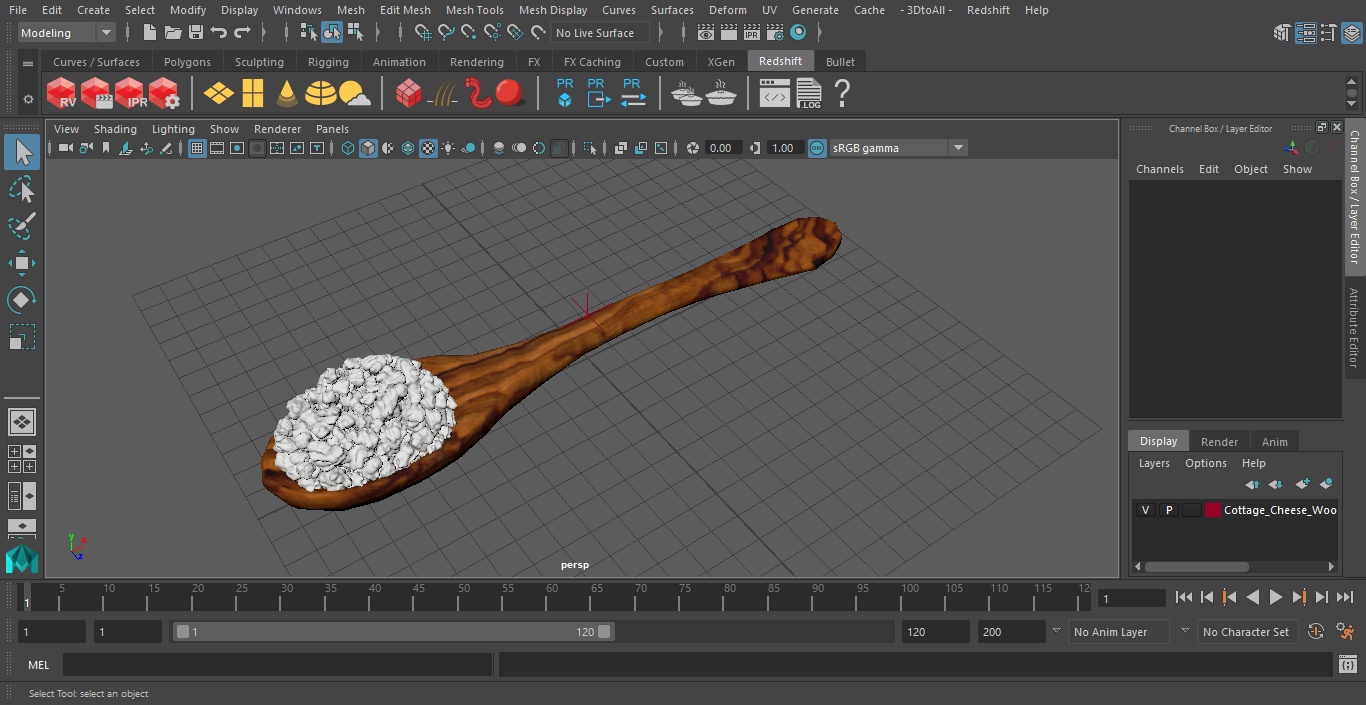Activate the Paint Selection brush tool
Screen dimensions: 1366x705
click(22, 226)
